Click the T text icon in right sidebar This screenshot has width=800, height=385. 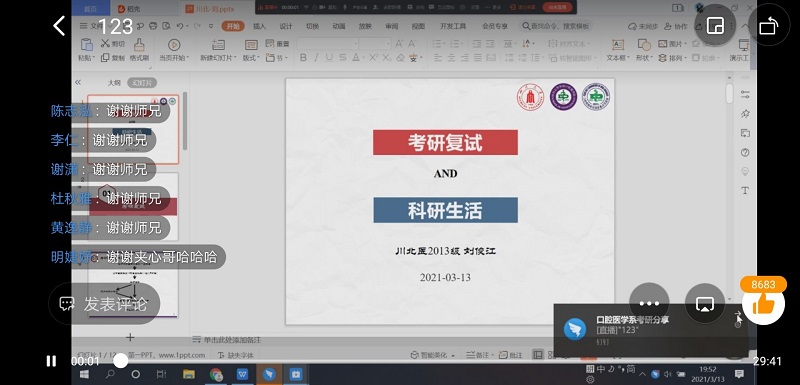(x=745, y=190)
